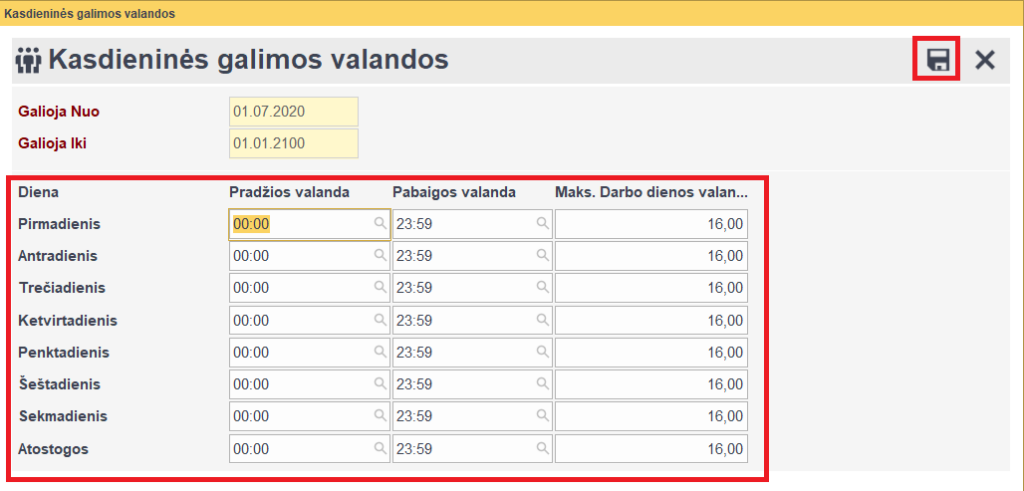
Task: Open lookup for Šeštadienis start hour
Action: click(380, 384)
